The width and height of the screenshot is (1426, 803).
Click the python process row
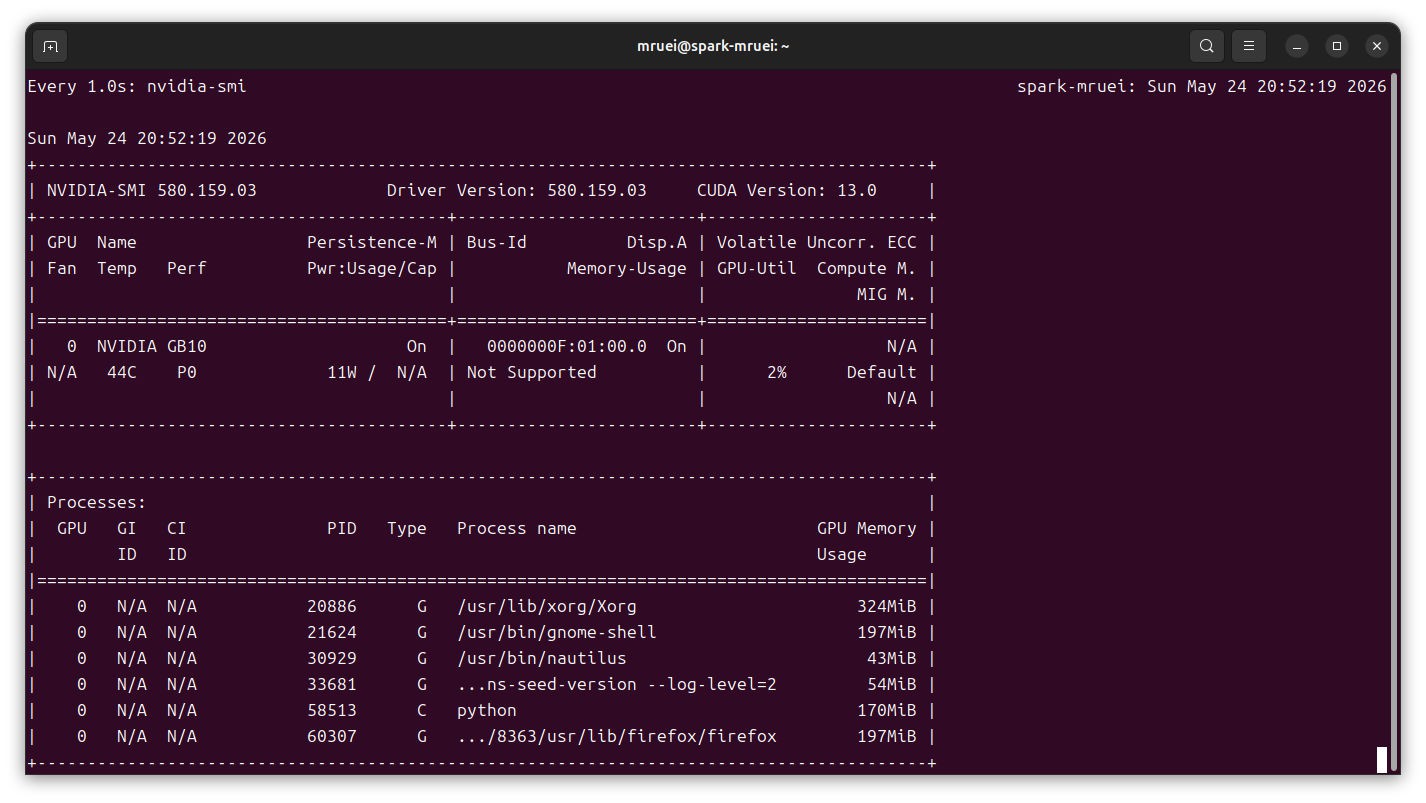pos(482,710)
